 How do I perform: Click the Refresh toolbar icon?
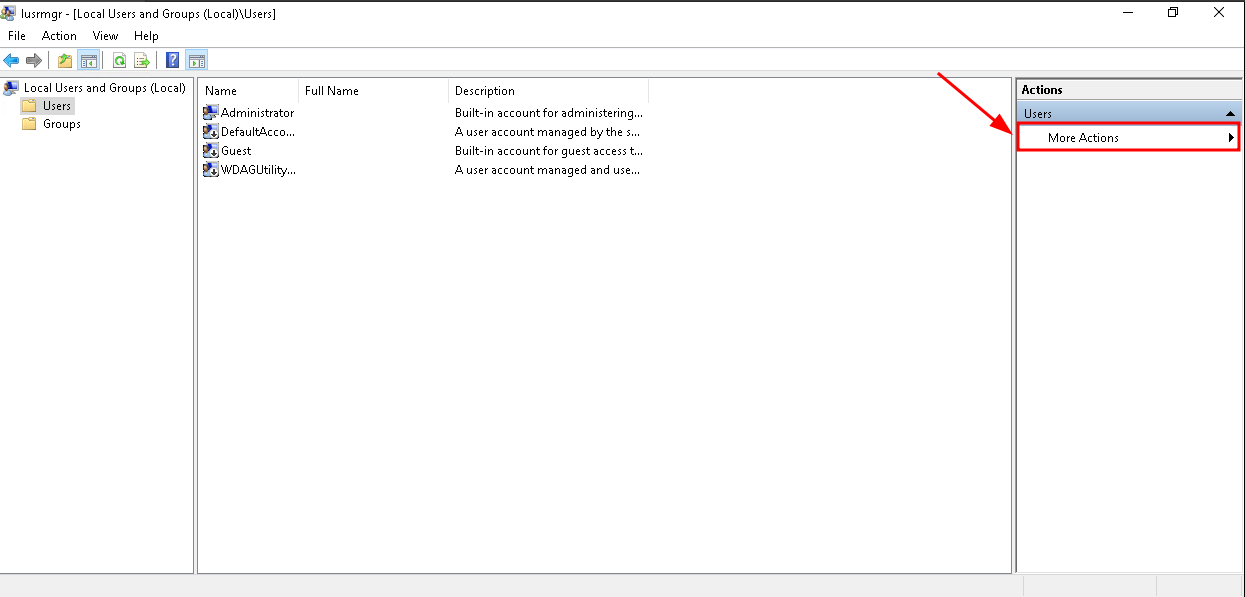pos(119,60)
